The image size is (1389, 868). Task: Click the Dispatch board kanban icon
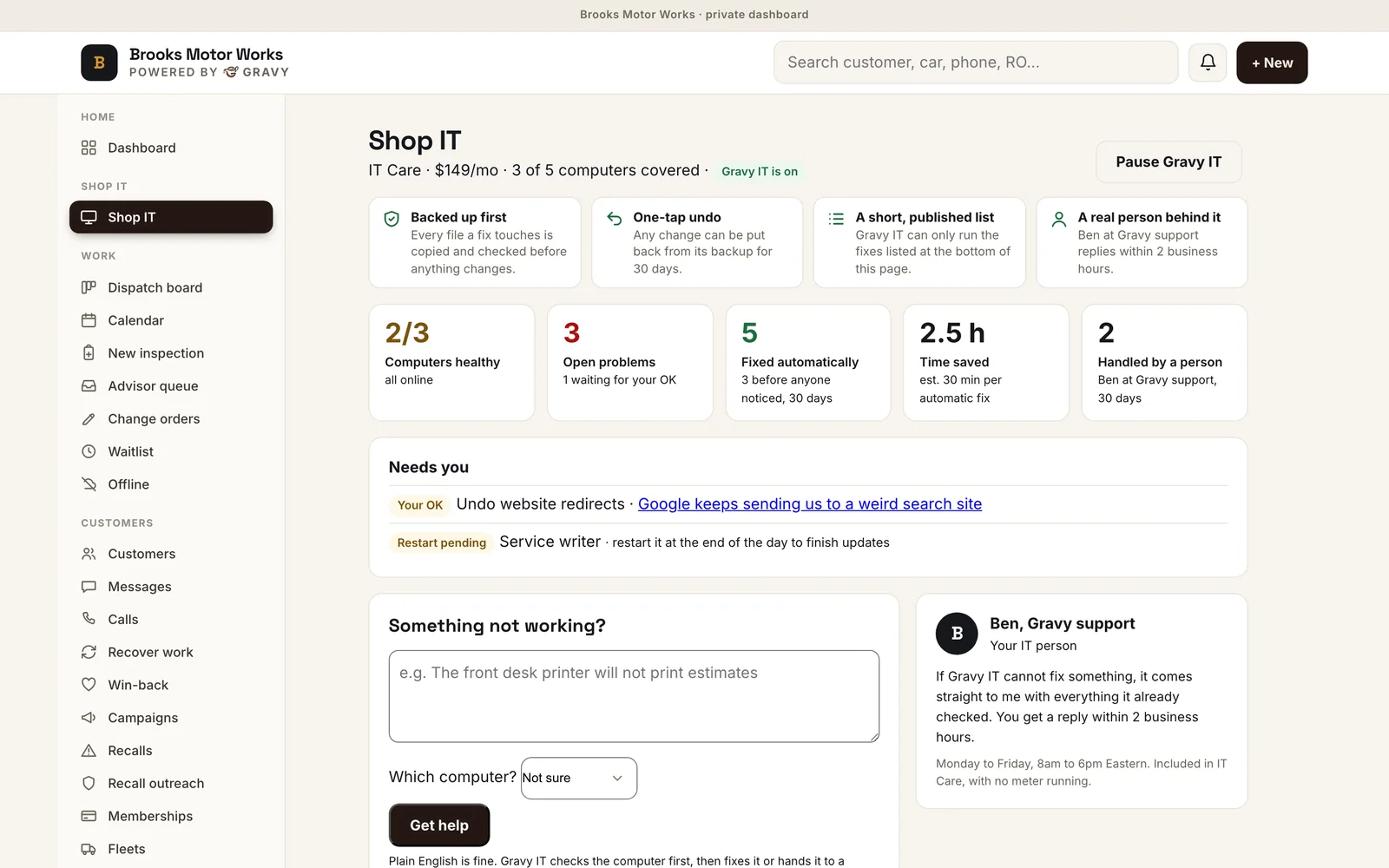point(89,287)
